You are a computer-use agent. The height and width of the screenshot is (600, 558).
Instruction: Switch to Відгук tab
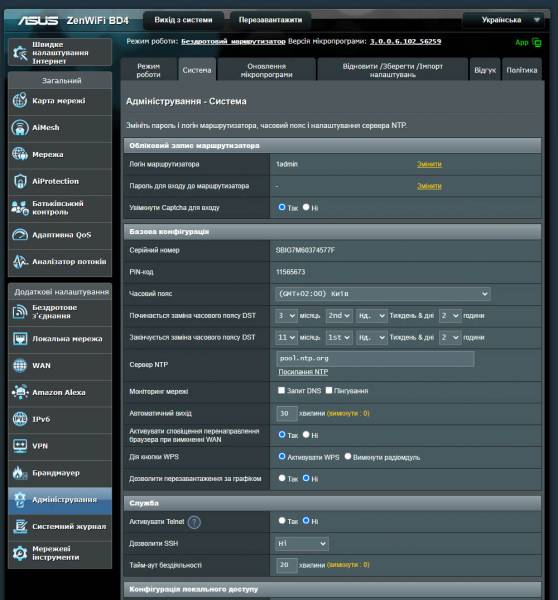(485, 70)
